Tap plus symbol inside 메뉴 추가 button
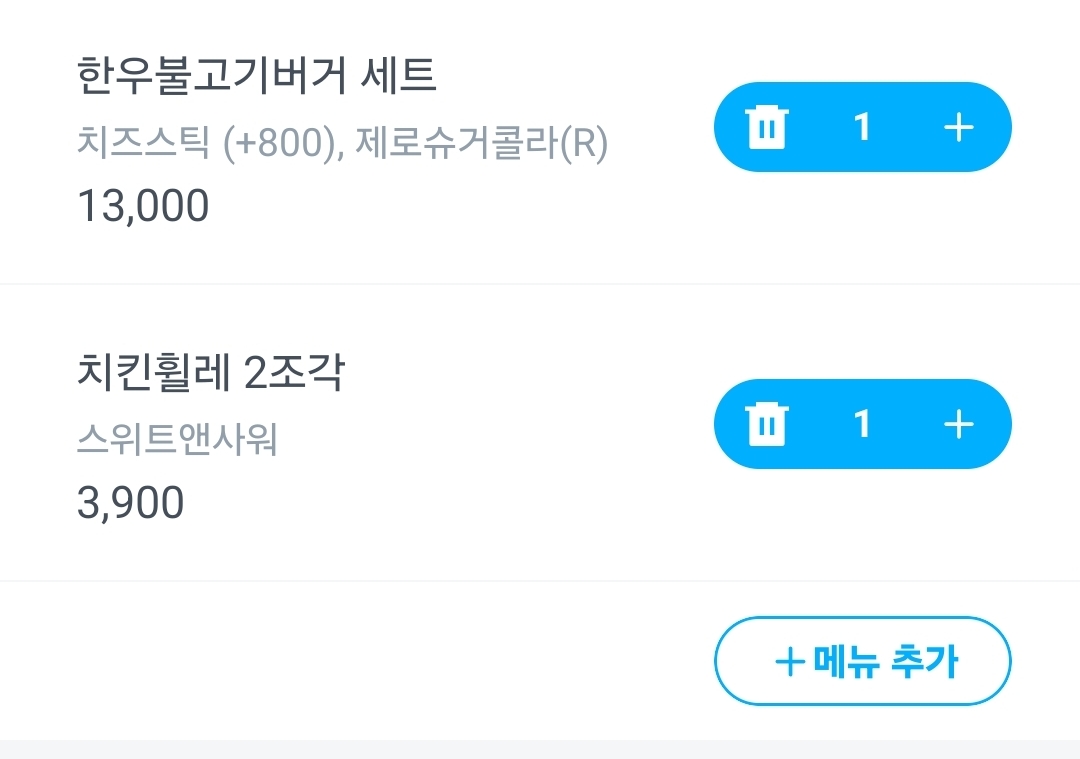1080x759 pixels. [790, 662]
